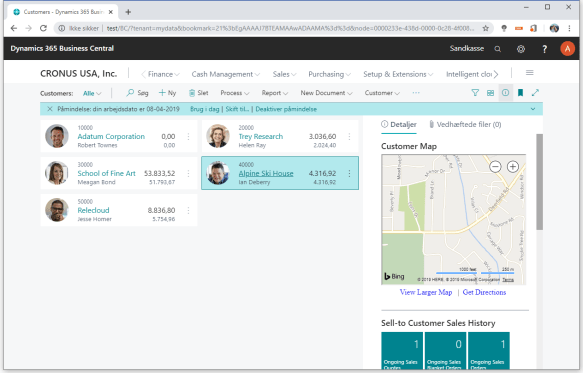Image resolution: width=583 pixels, height=373 pixels.
Task: Create a new customer with Ny
Action: [167, 93]
